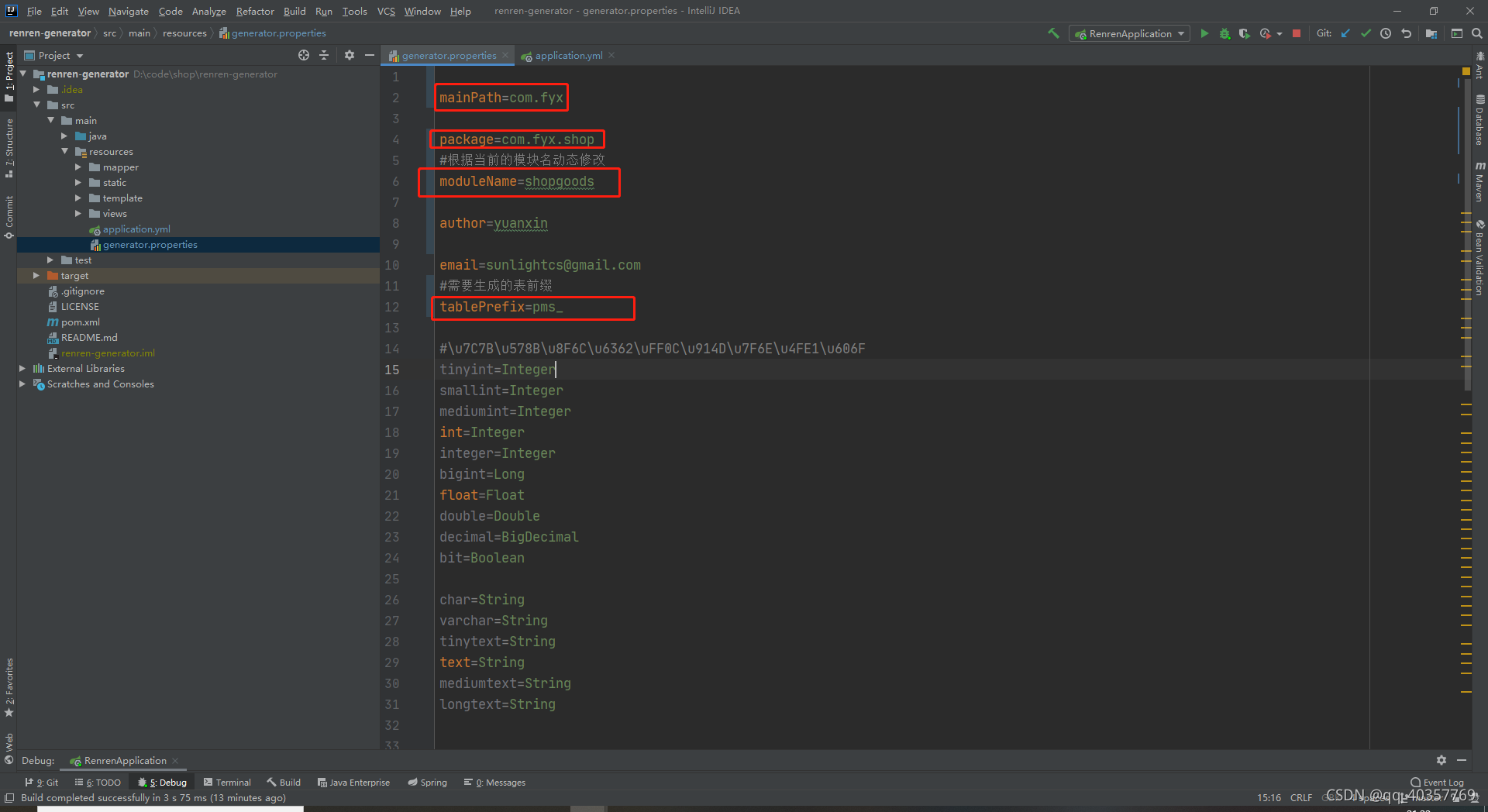Collapse all in Project panel
This screenshot has width=1488, height=812.
[x=324, y=55]
